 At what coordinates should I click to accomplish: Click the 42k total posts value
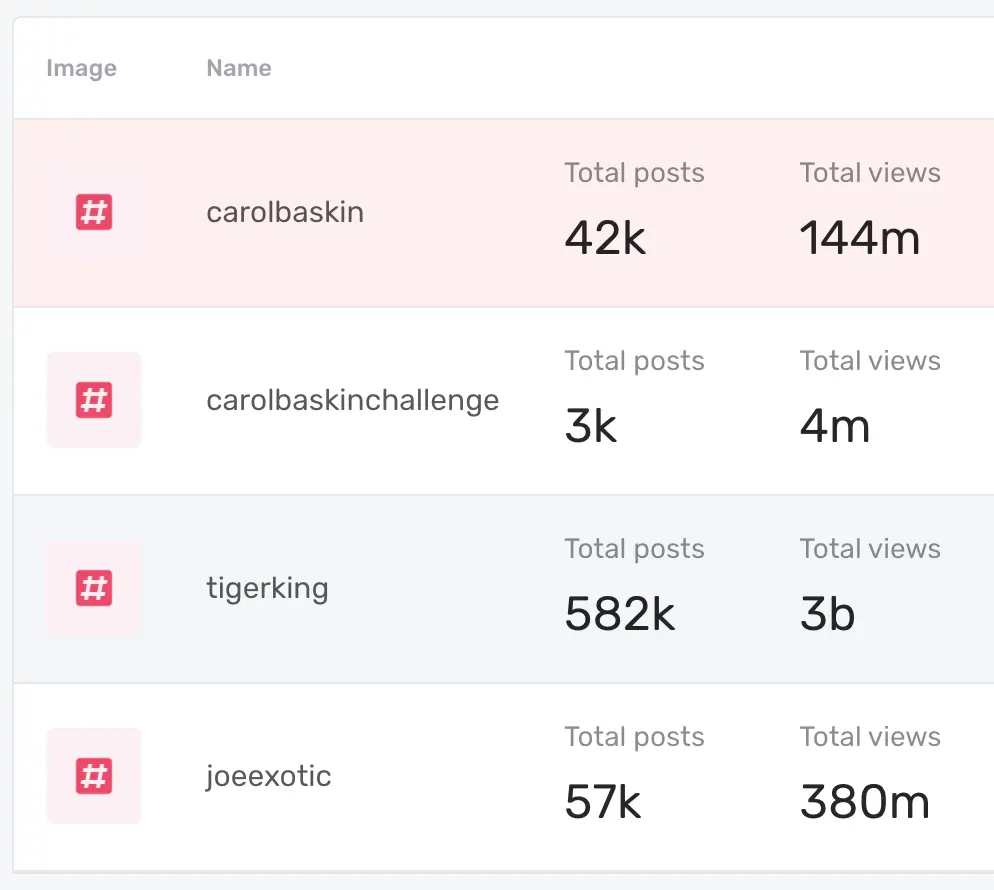pyautogui.click(x=605, y=238)
